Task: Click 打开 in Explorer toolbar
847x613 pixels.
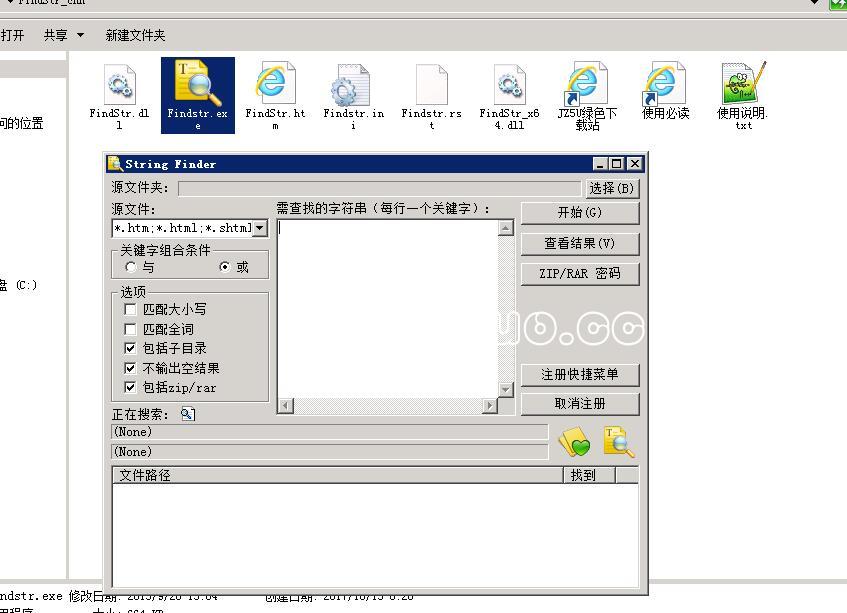Action: point(12,35)
